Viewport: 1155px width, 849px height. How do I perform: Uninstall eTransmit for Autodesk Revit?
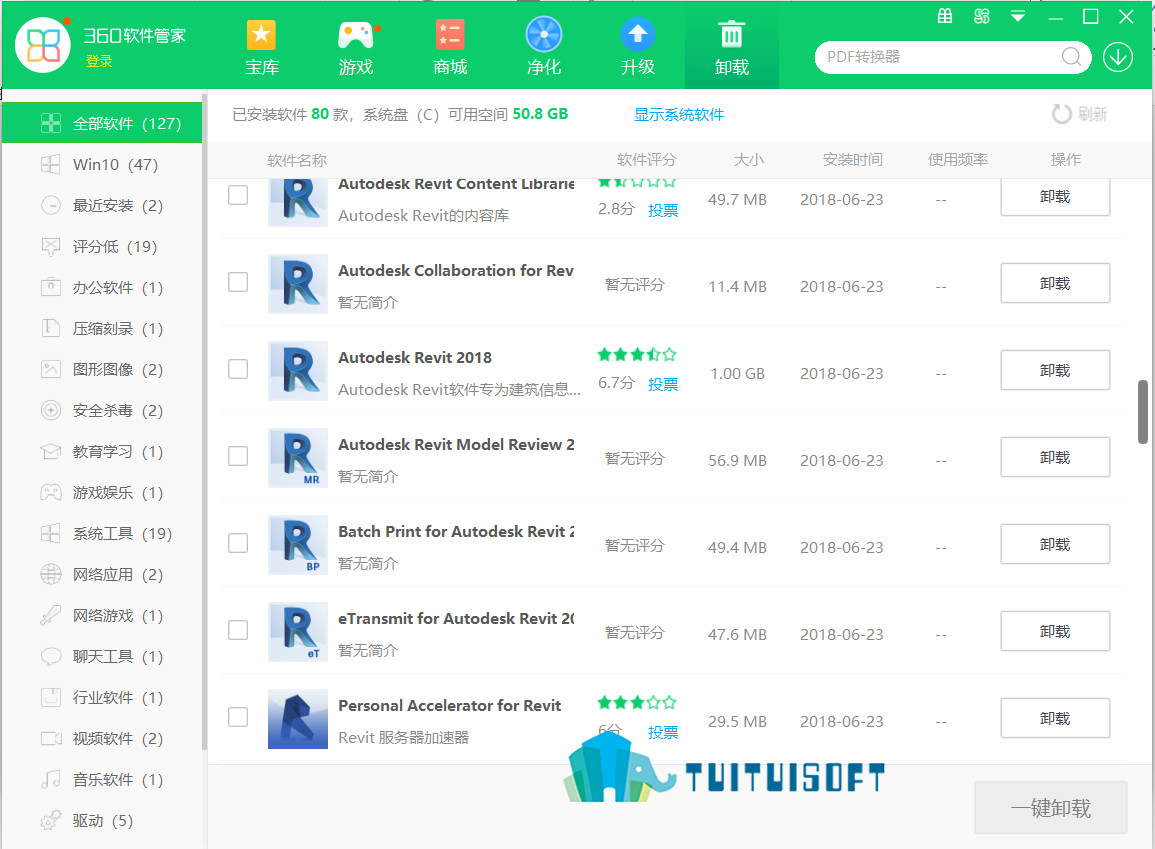coord(1055,630)
